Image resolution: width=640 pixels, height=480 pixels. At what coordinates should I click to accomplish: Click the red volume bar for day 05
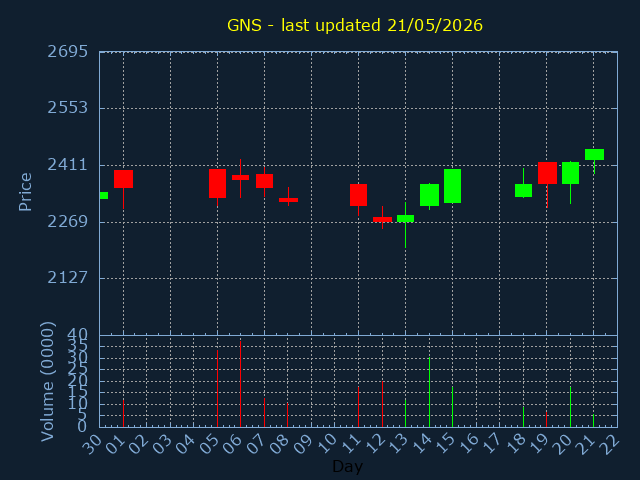(x=217, y=389)
